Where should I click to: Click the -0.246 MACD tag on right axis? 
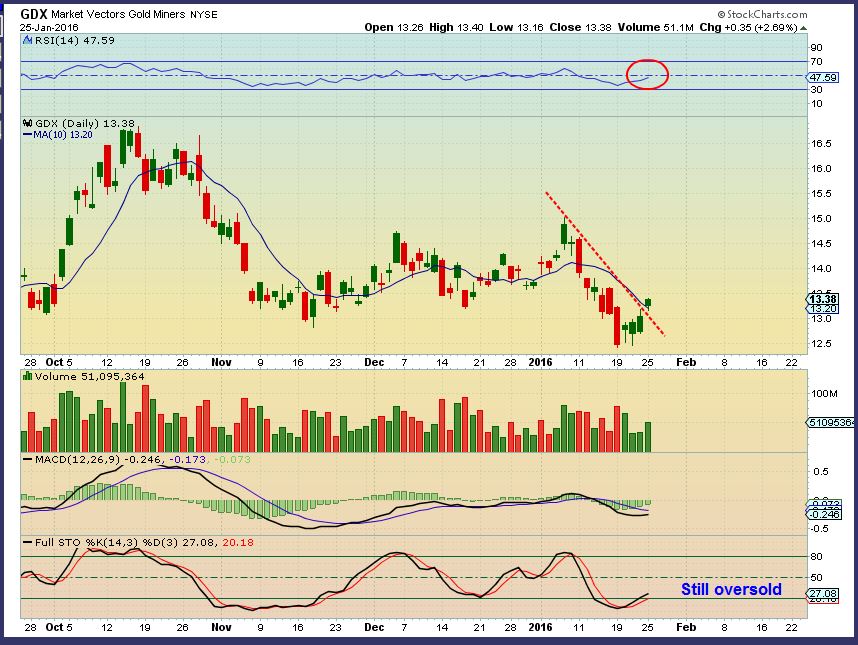825,515
